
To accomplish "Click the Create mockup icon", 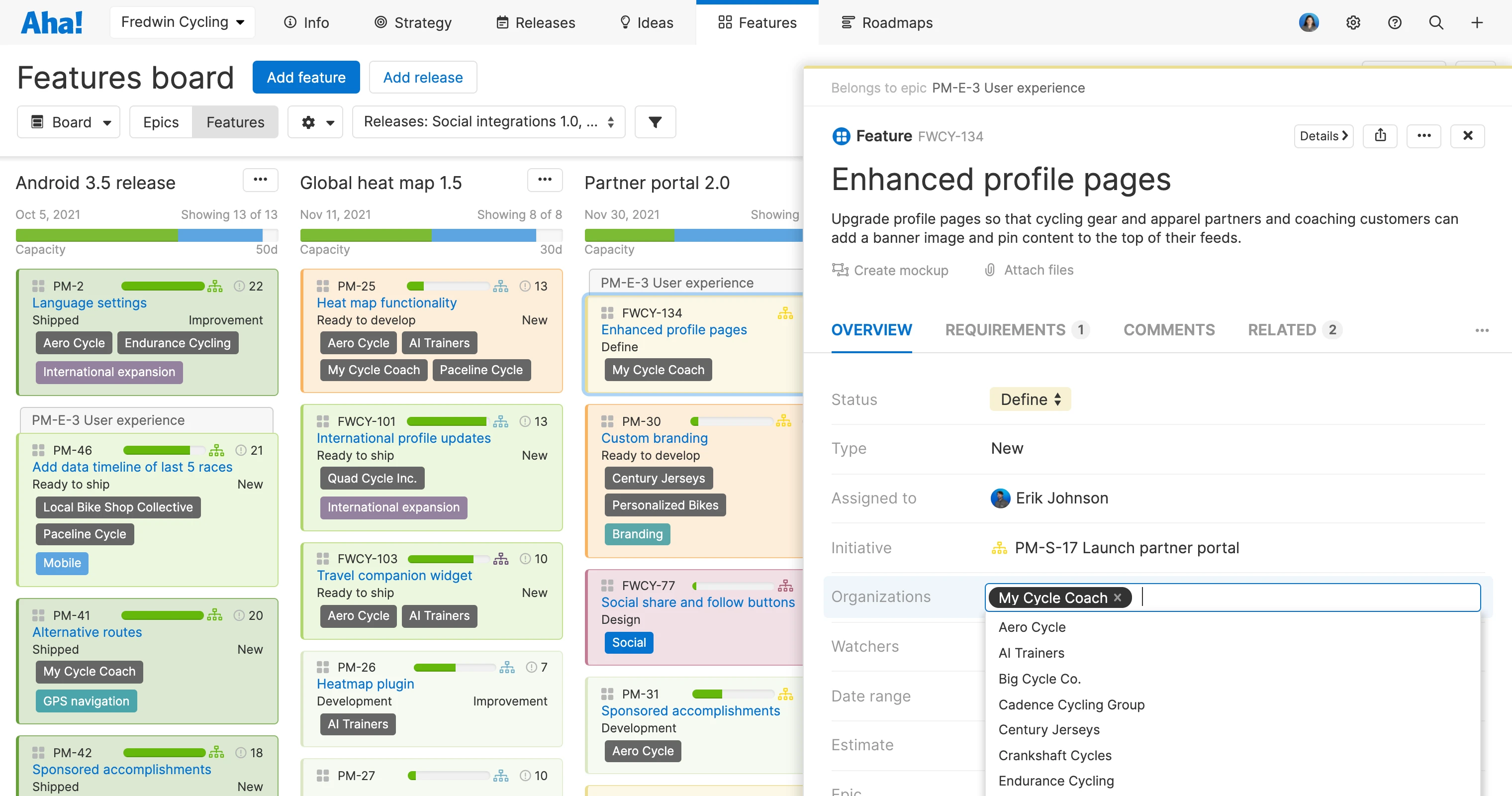I will point(841,270).
